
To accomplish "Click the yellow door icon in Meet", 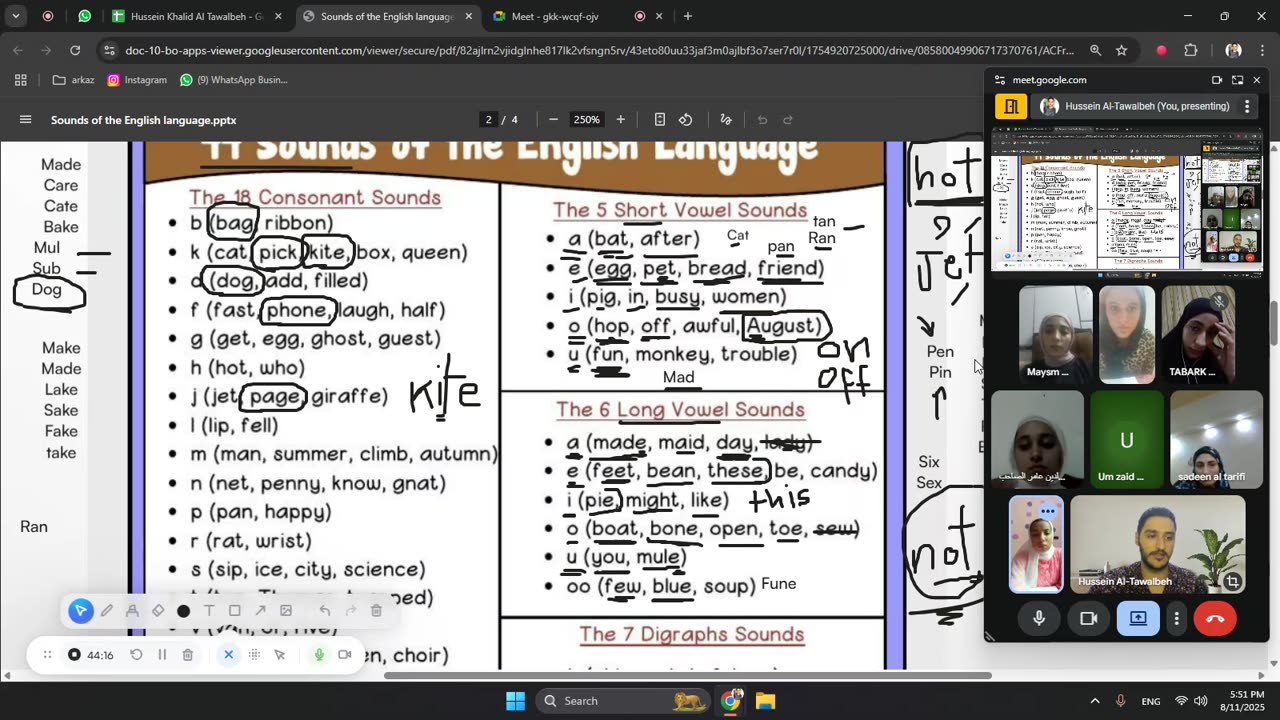I will (x=1011, y=106).
